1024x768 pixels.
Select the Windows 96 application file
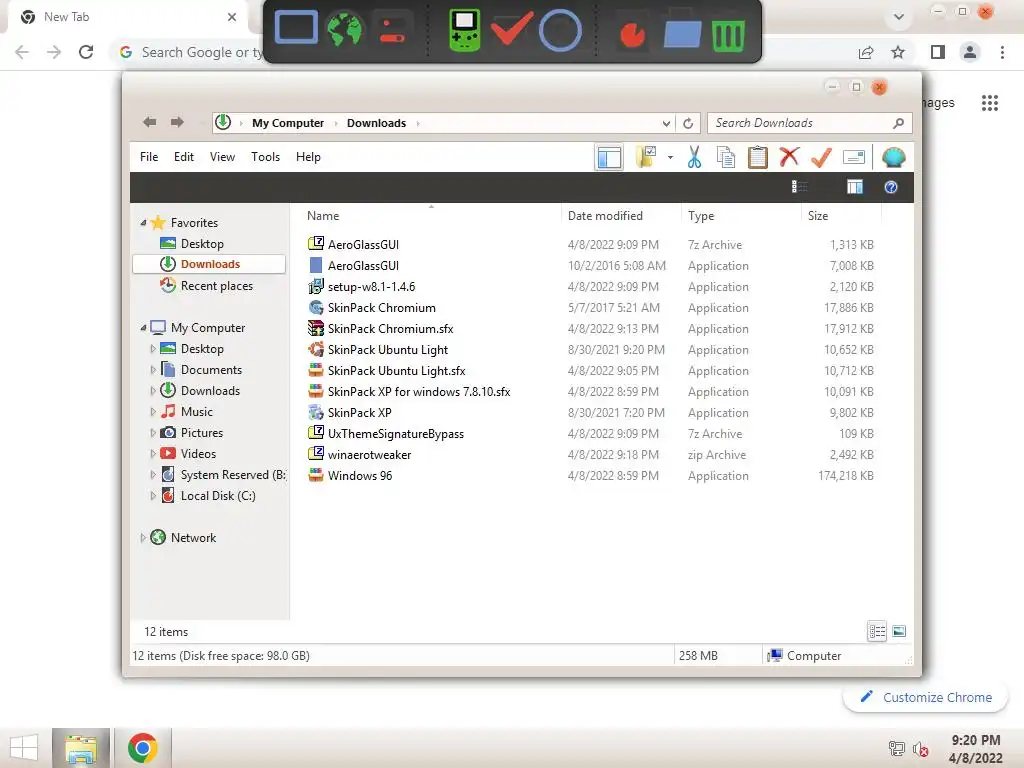pyautogui.click(x=360, y=475)
